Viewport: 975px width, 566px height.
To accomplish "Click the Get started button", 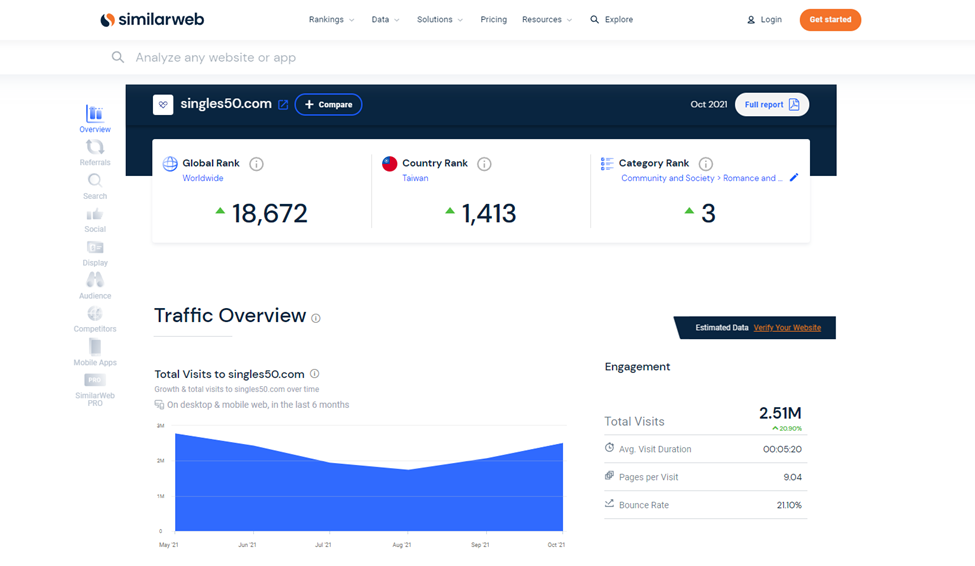I will [830, 20].
